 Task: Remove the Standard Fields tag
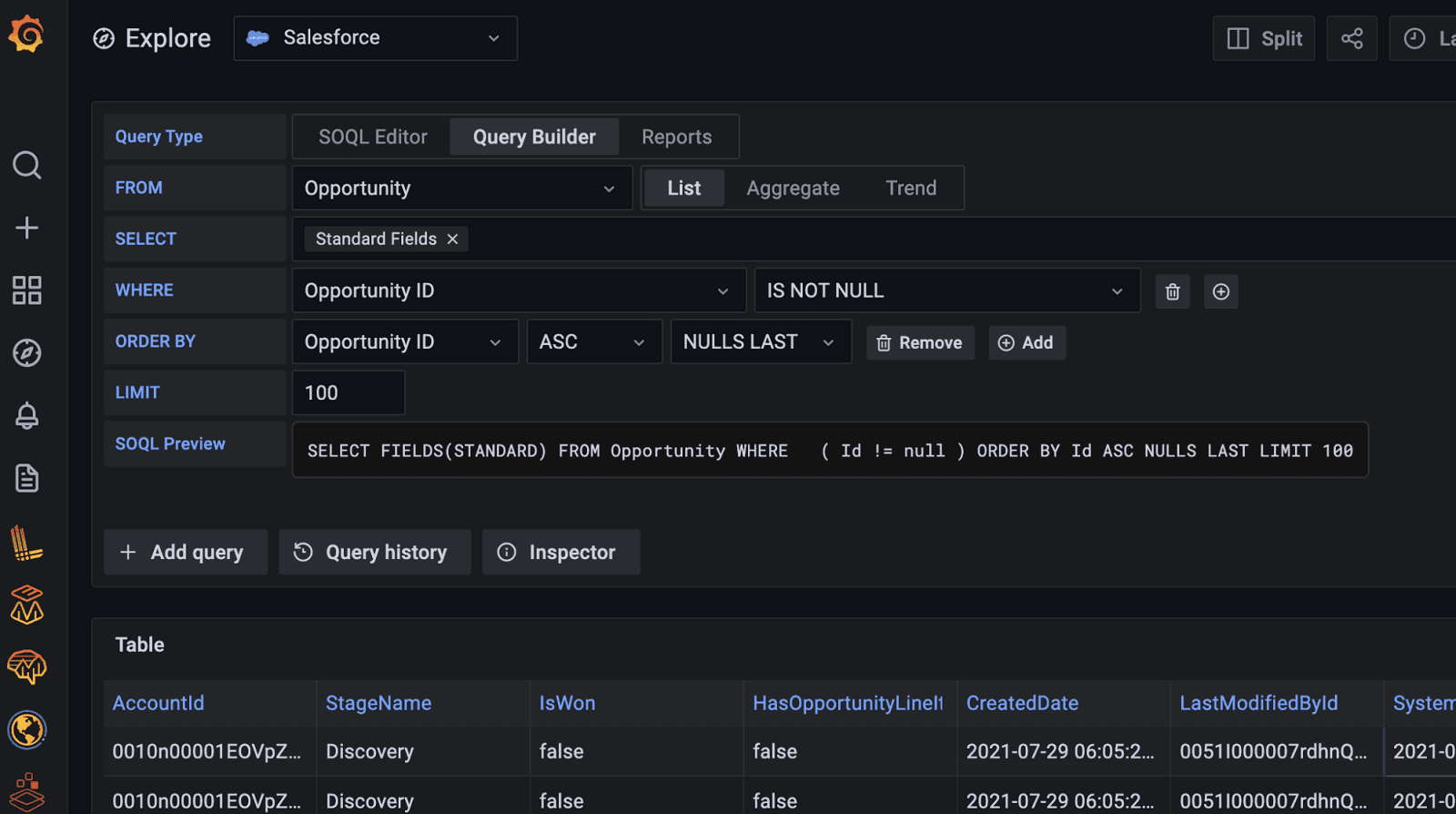pyautogui.click(x=452, y=239)
